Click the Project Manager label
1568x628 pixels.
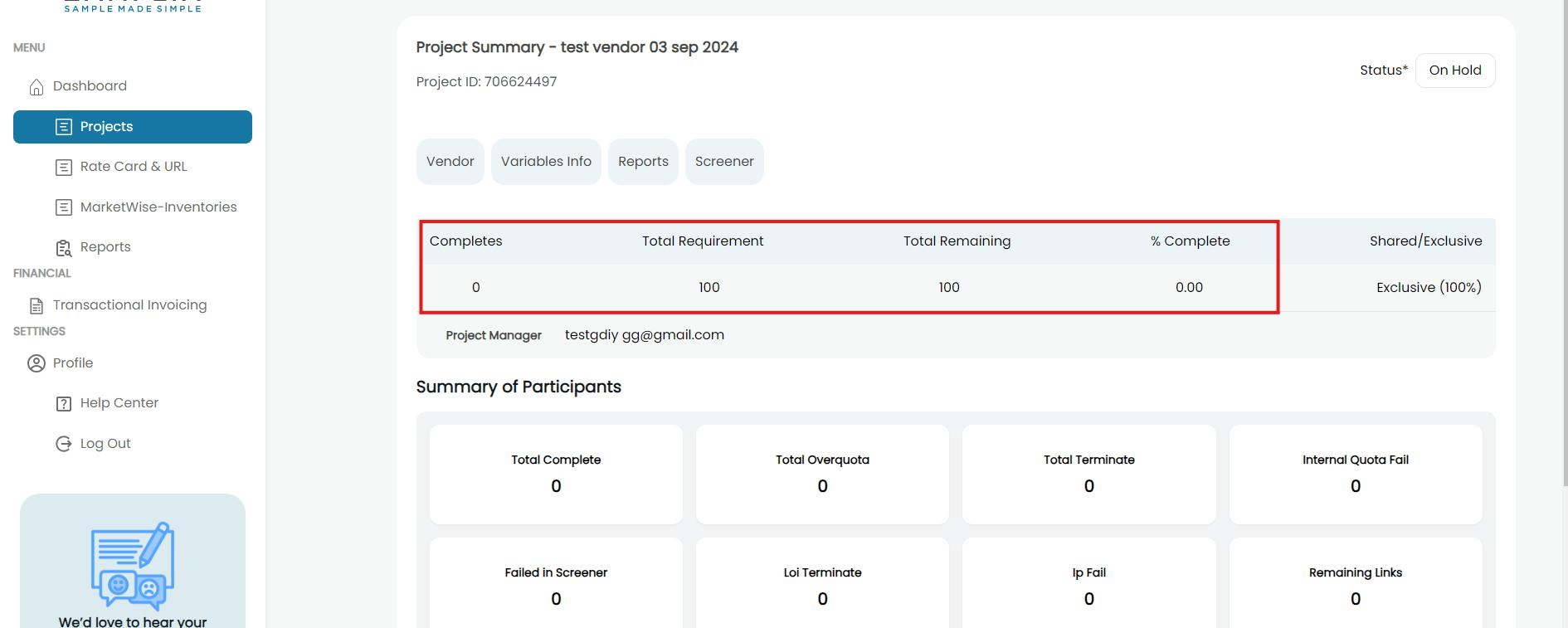pyautogui.click(x=494, y=335)
